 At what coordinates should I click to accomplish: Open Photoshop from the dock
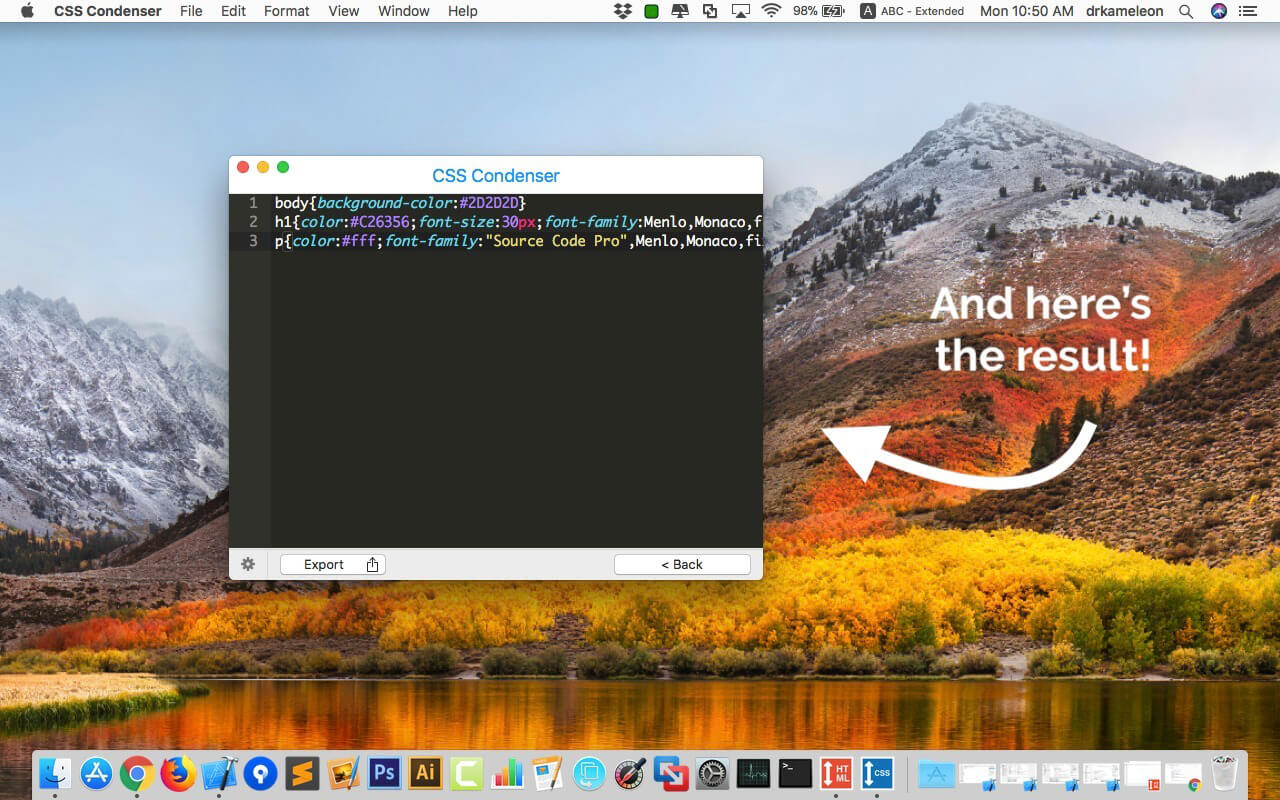pos(384,773)
